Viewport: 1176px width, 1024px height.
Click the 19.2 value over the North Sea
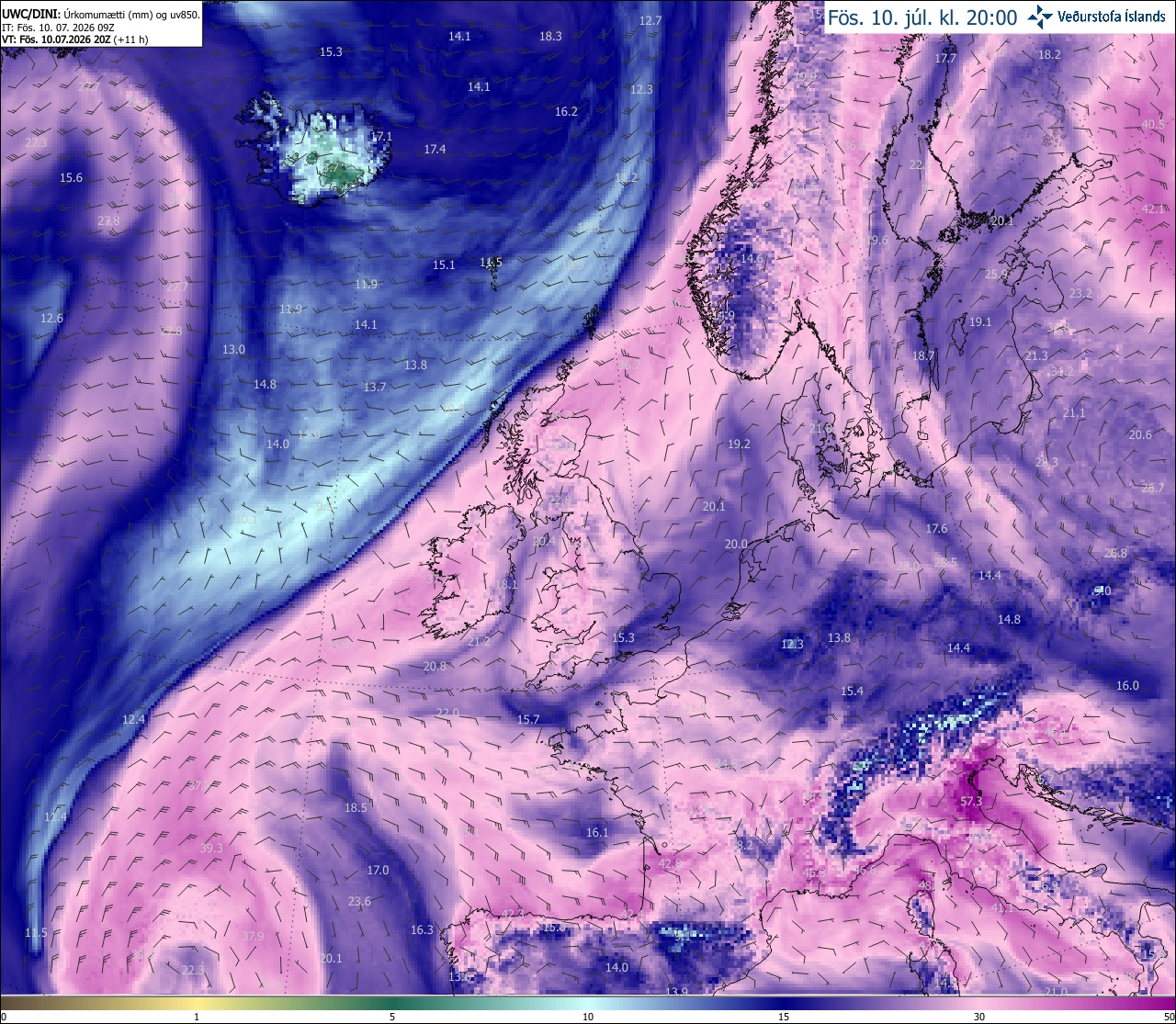tap(739, 444)
